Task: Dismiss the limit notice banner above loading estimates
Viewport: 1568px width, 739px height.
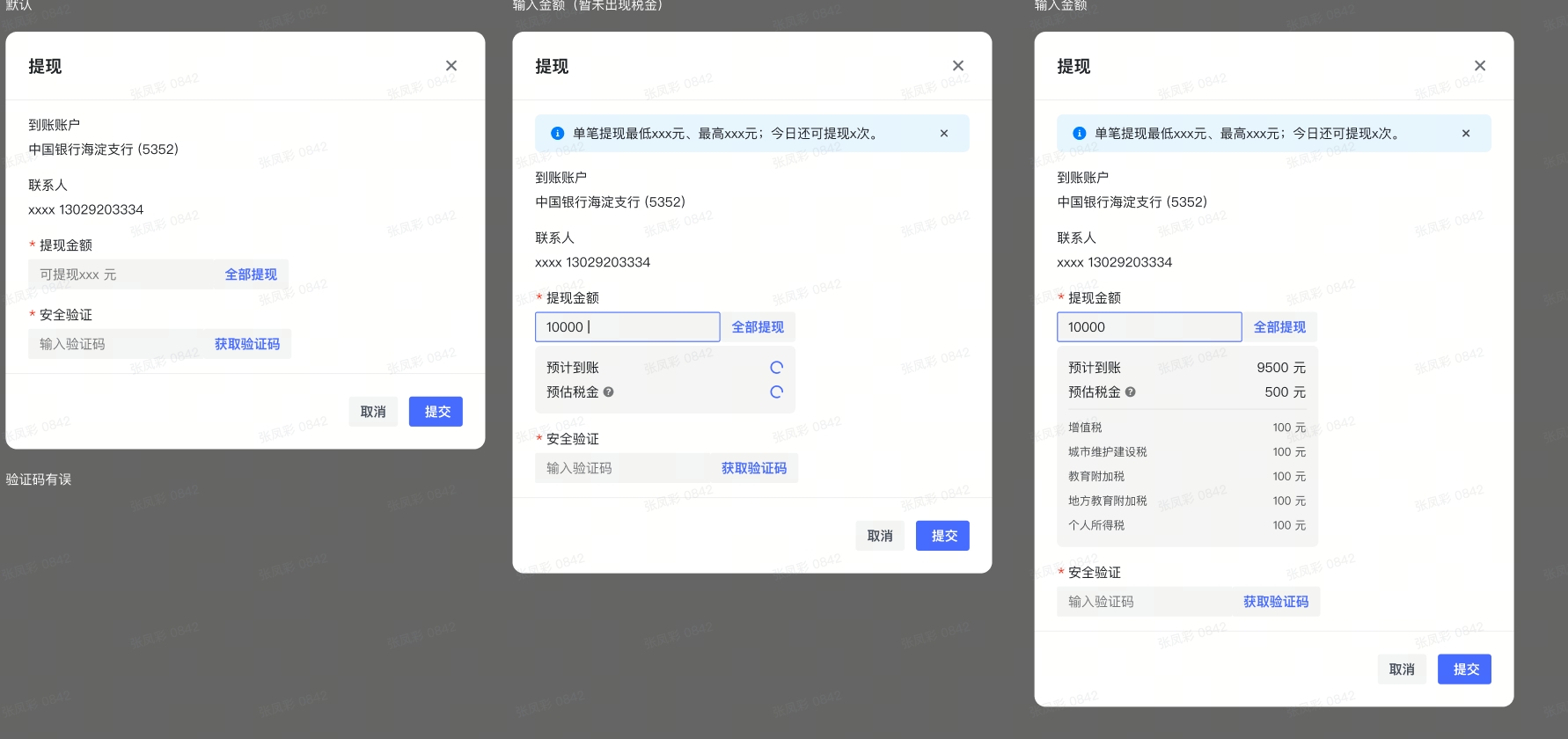Action: [944, 134]
